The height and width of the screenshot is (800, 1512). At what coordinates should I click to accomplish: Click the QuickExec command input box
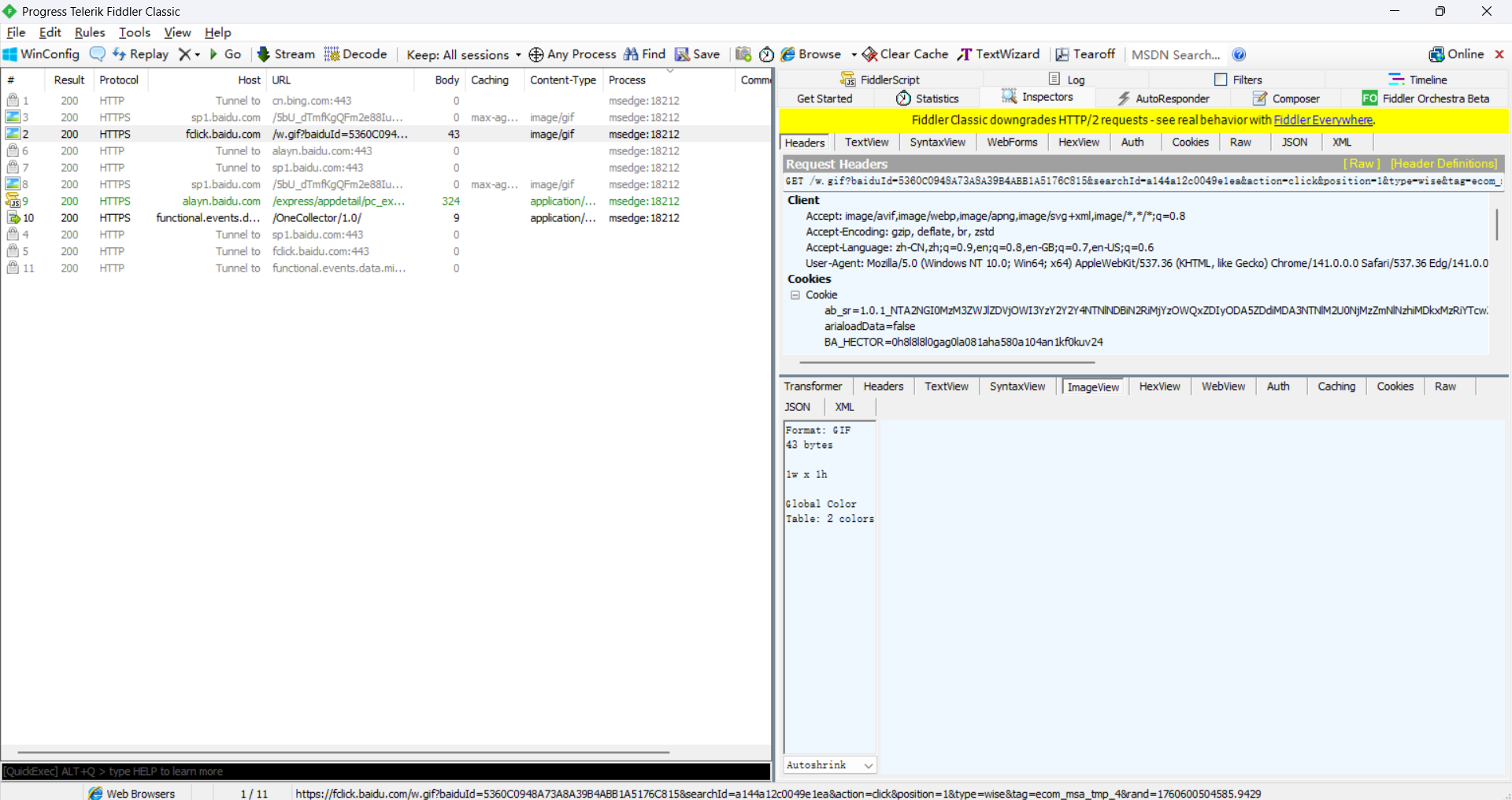pos(386,772)
